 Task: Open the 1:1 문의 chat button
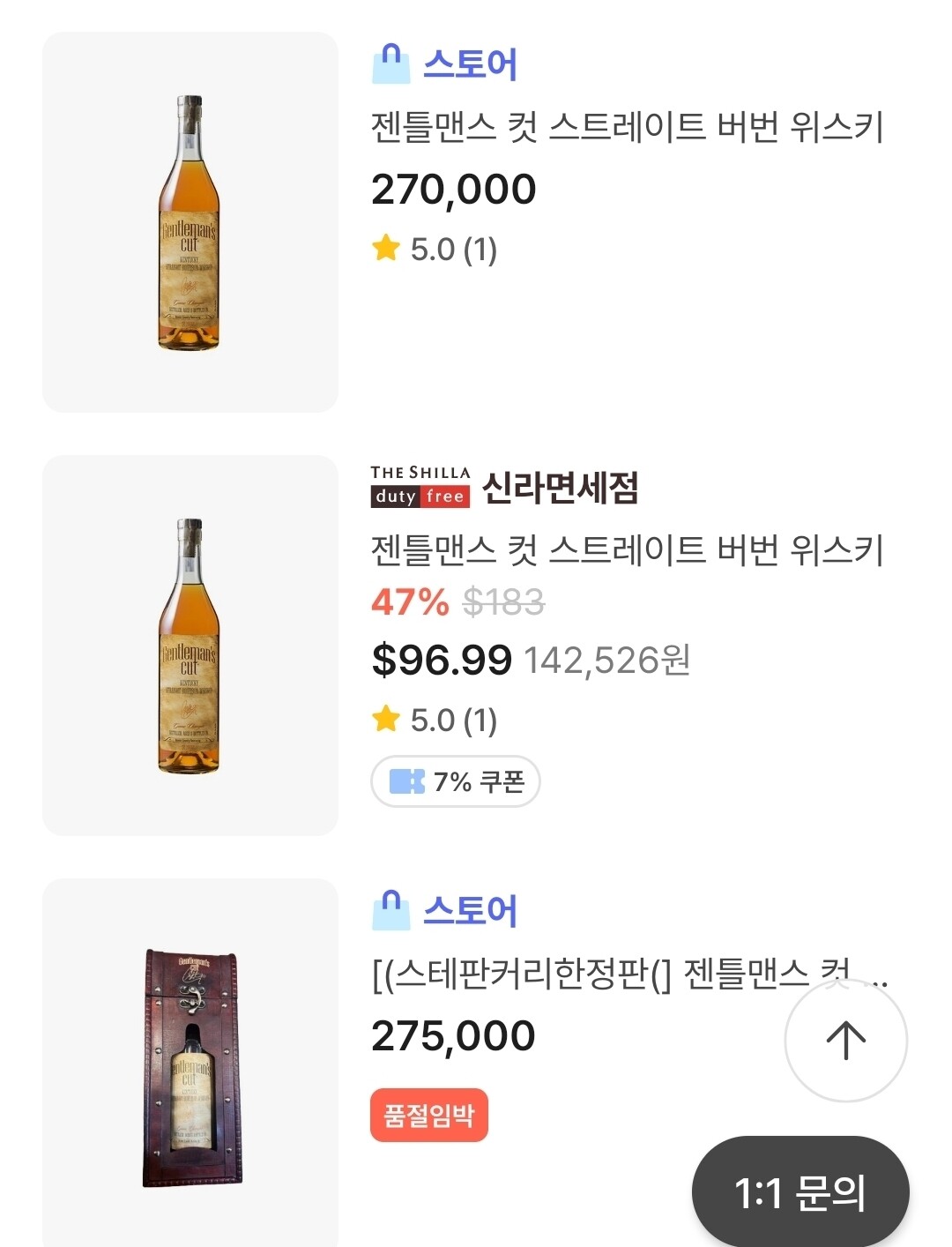pyautogui.click(x=800, y=1192)
